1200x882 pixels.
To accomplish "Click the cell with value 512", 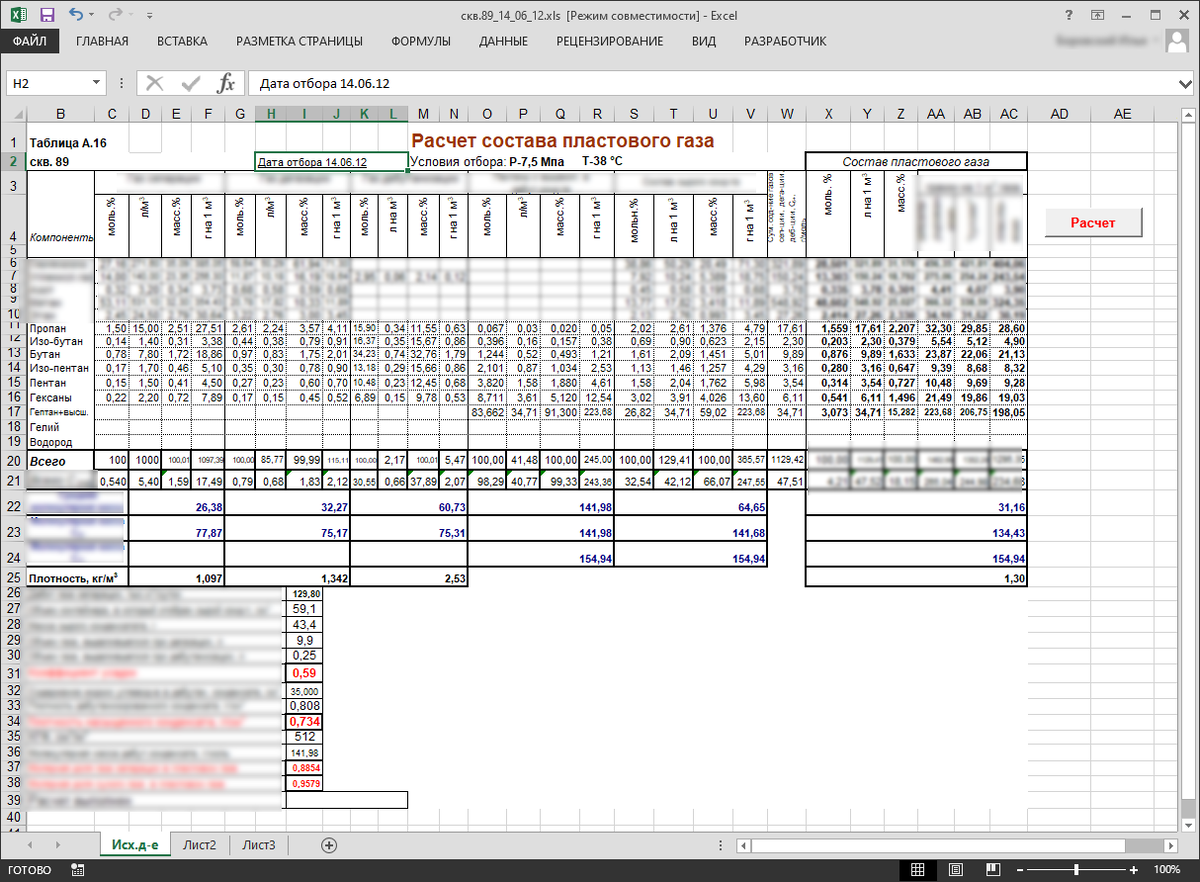I will pos(302,737).
